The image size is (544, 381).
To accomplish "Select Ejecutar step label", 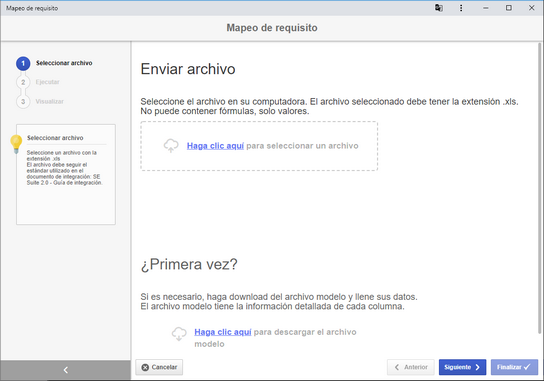I will [48, 82].
